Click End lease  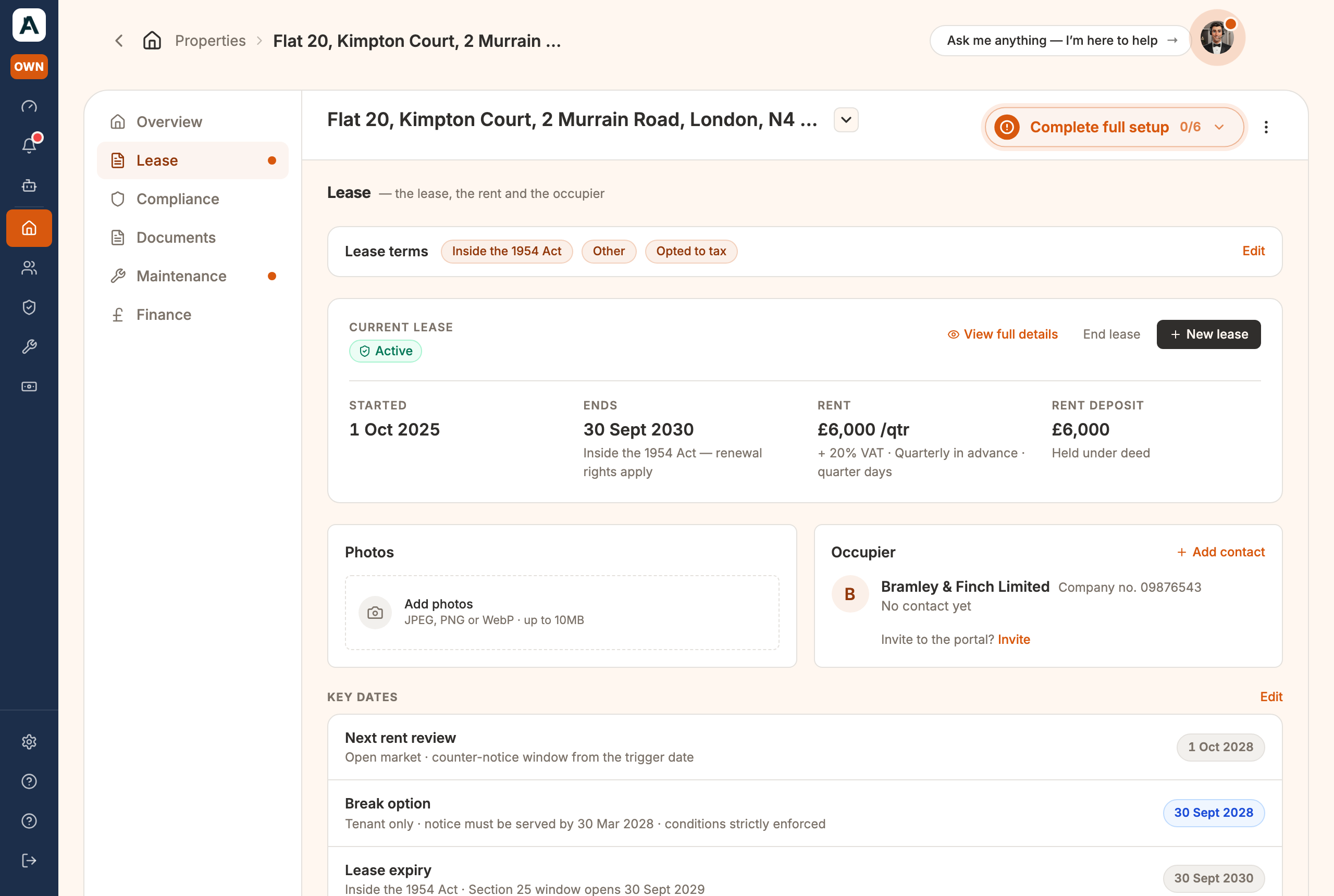1111,334
